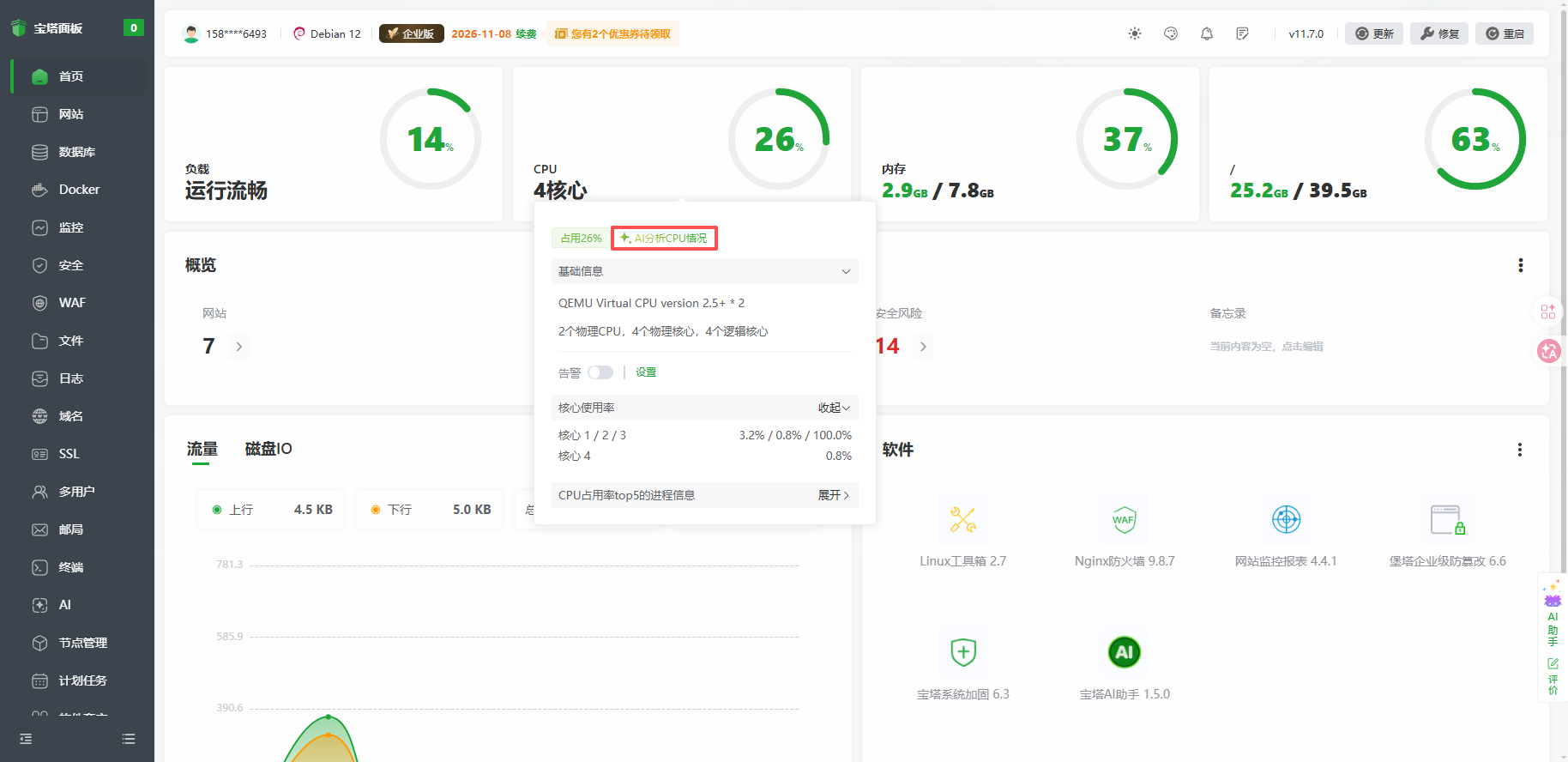The width and height of the screenshot is (1568, 762).
Task: Click the empty 备忘录 memo text
Action: pyautogui.click(x=1266, y=347)
